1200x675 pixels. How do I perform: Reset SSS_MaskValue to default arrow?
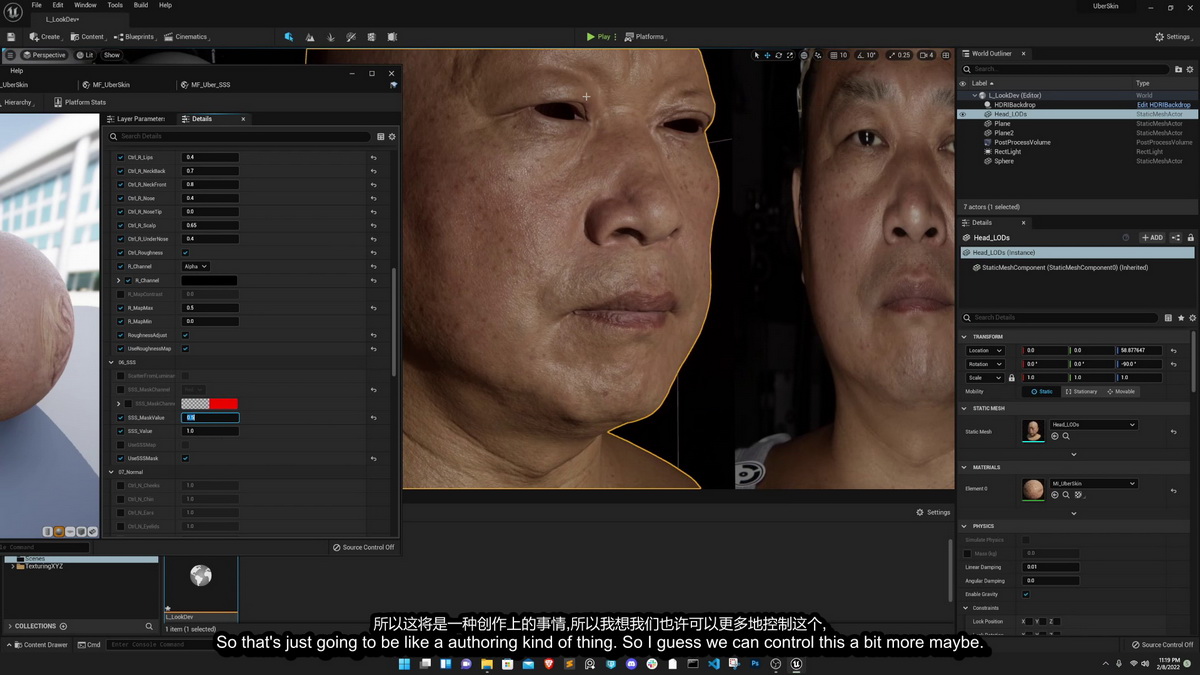[x=374, y=417]
